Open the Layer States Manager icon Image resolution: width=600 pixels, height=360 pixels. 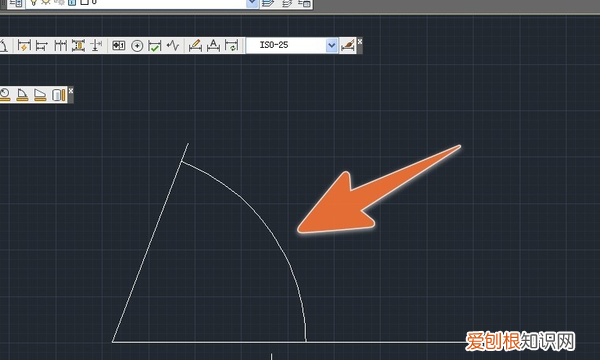tap(305, 3)
